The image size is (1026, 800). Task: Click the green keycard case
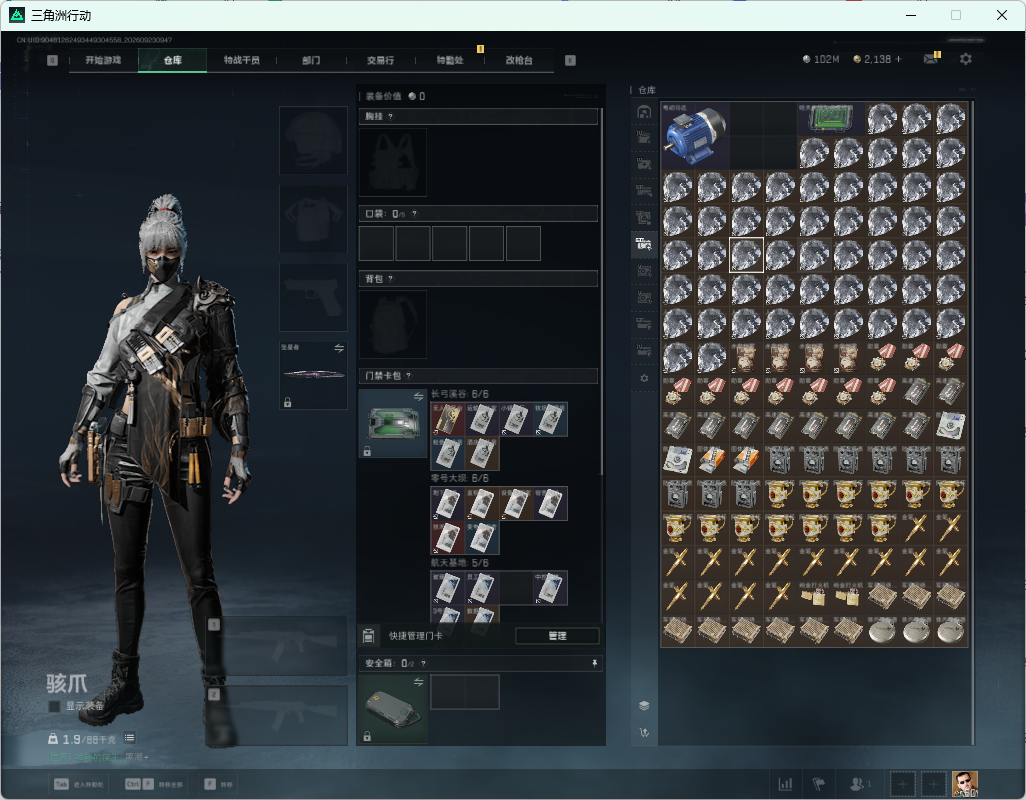coord(393,423)
